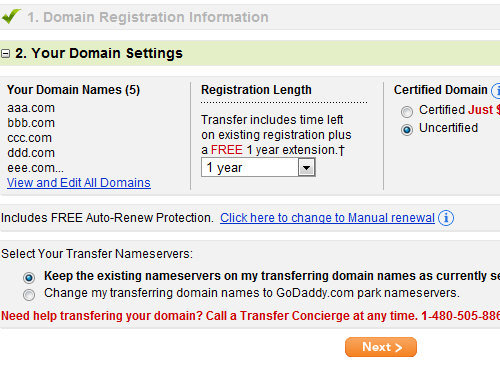Image resolution: width=500 pixels, height=367 pixels.
Task: Click the 1 year combo box field
Action: (x=258, y=167)
